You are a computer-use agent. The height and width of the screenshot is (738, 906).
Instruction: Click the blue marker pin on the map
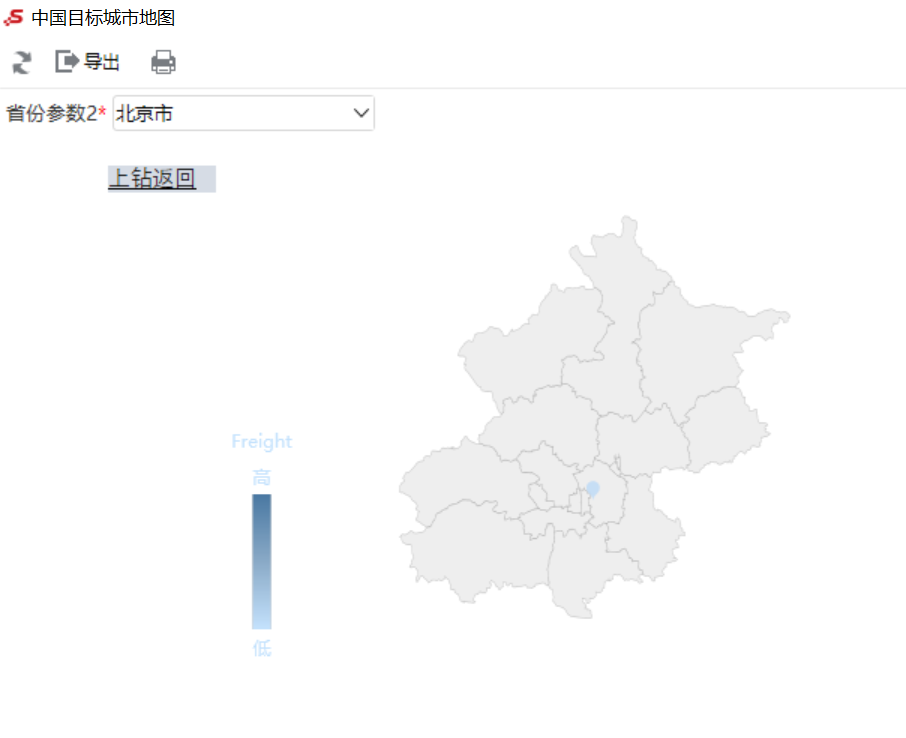[592, 489]
